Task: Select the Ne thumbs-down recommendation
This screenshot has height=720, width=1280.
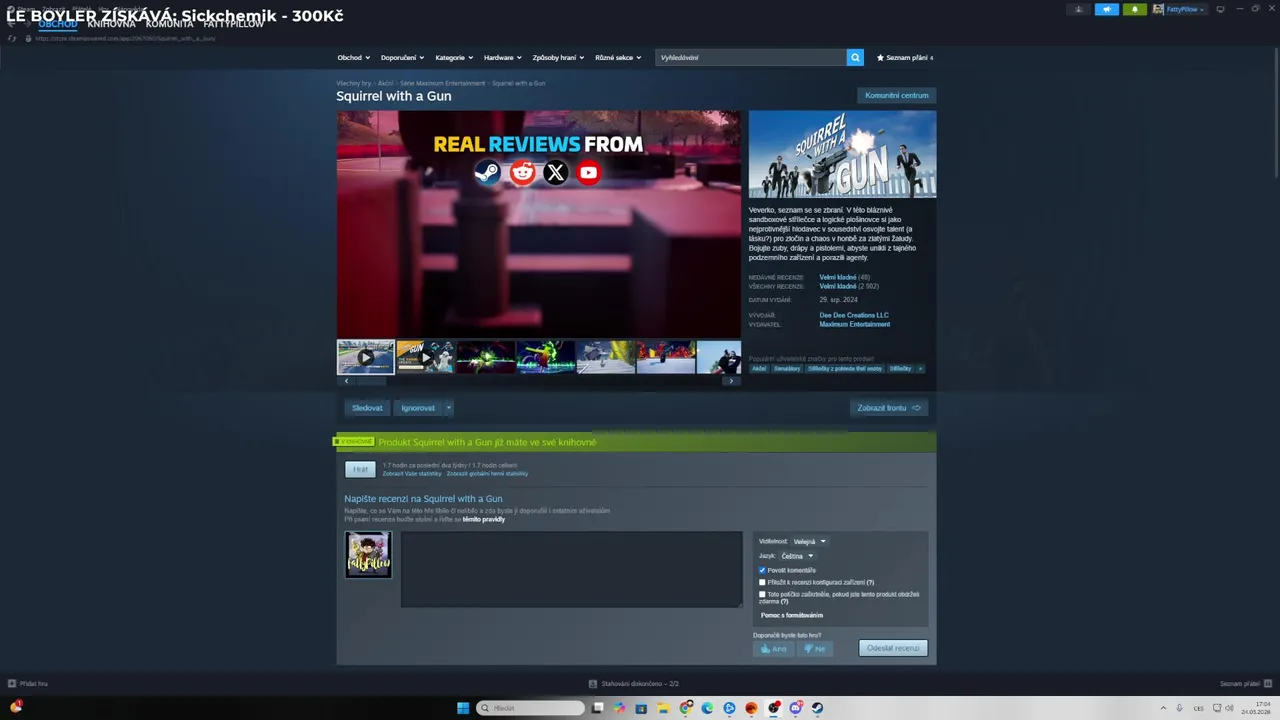Action: click(x=815, y=648)
